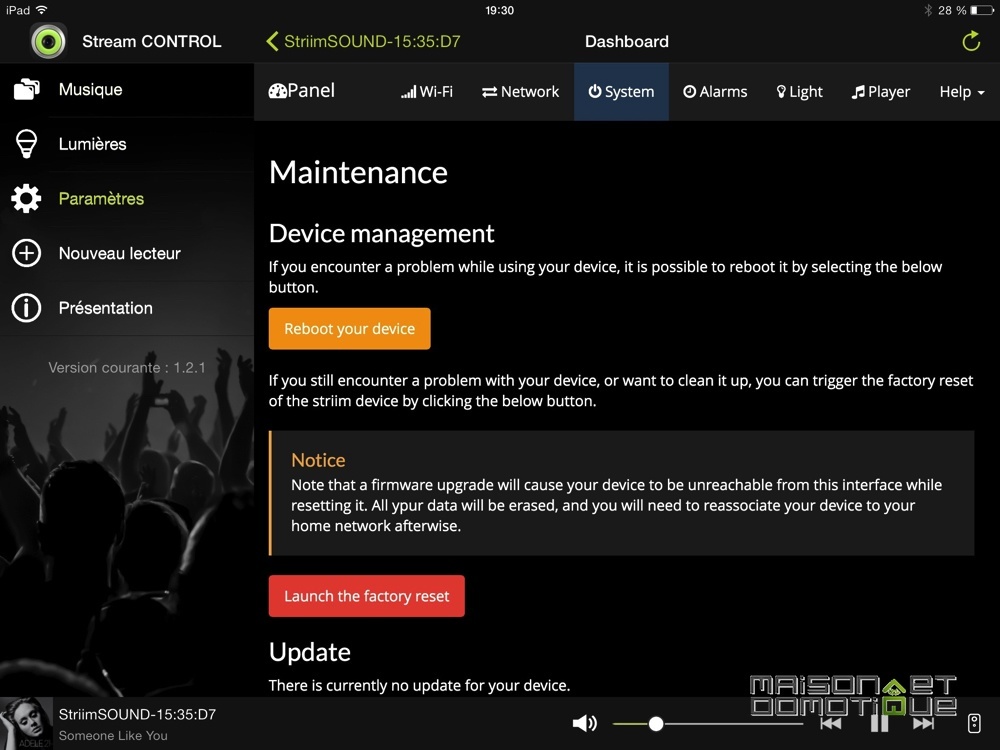Tap the StriimSOUND-15:35:D7 back link

[x=372, y=41]
